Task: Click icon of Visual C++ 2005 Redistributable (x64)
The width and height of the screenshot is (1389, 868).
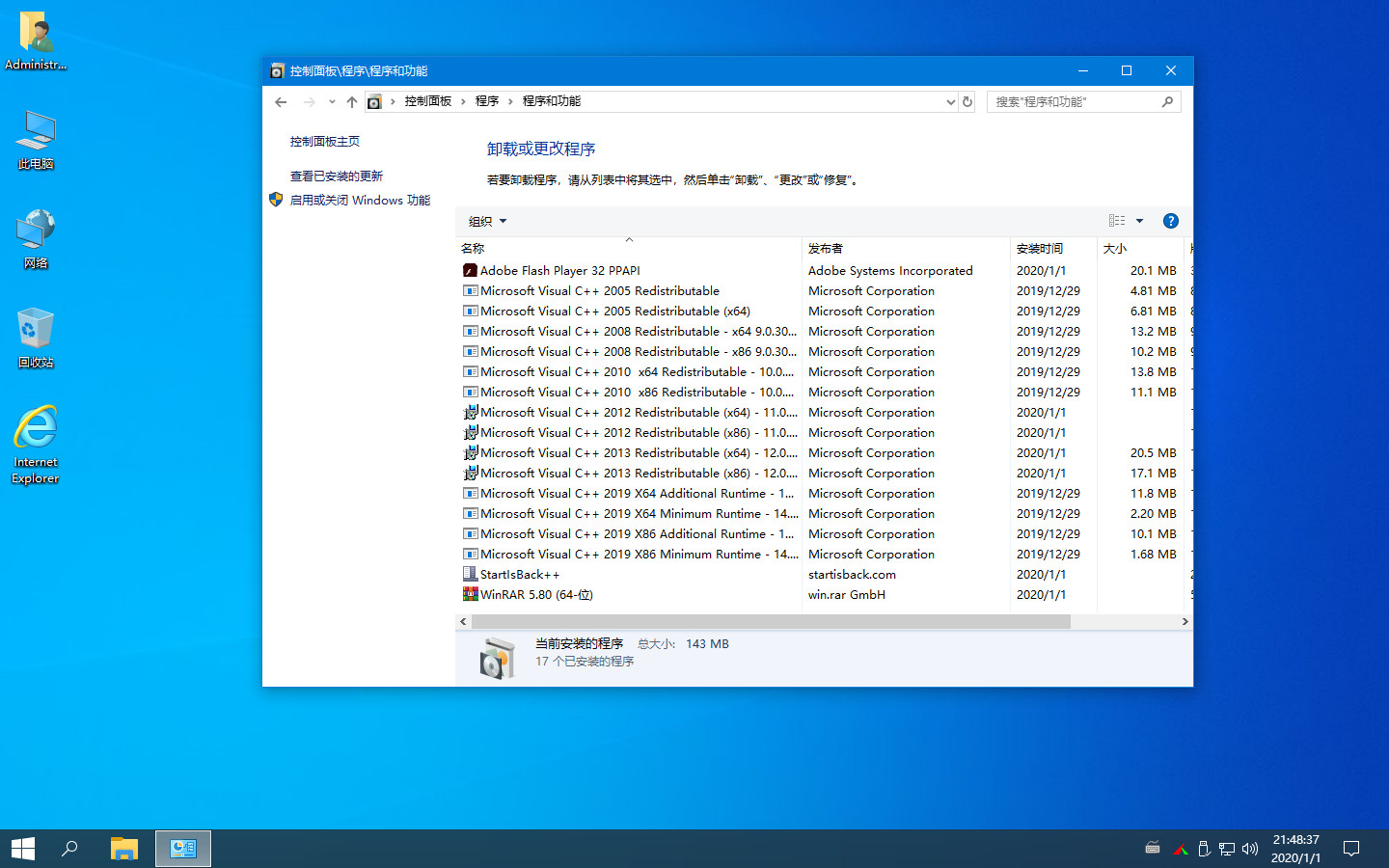Action: [470, 312]
